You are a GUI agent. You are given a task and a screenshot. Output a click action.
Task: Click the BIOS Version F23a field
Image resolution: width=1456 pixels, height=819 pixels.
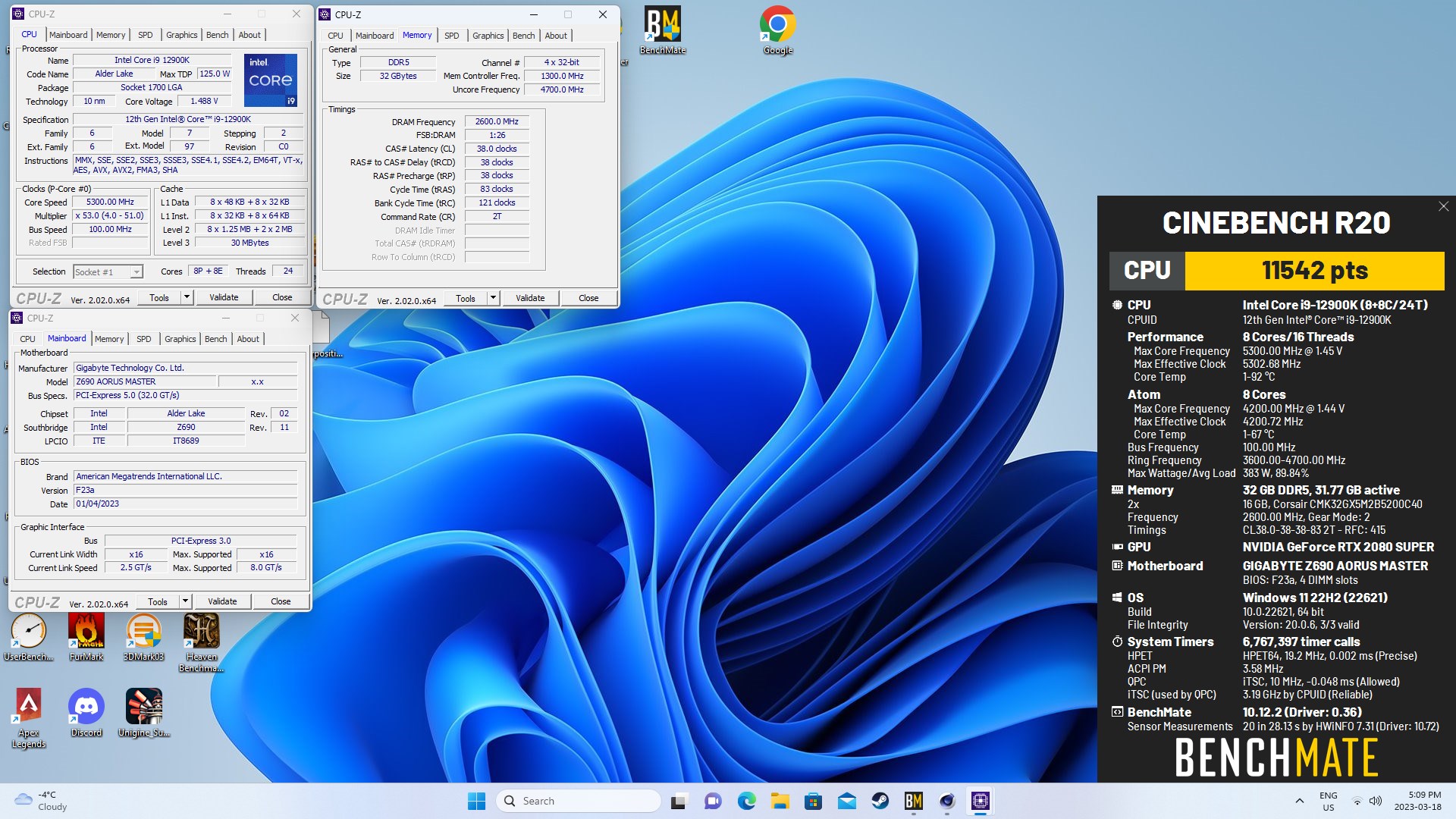[x=185, y=490]
